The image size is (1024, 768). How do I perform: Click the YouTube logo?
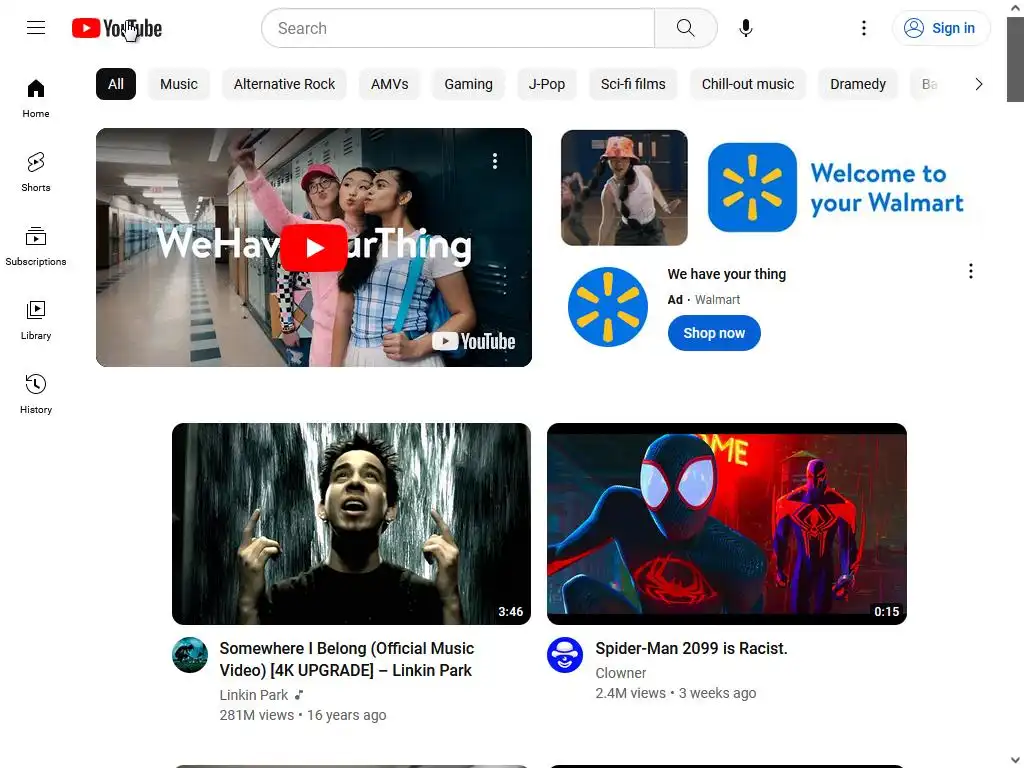[x=117, y=28]
